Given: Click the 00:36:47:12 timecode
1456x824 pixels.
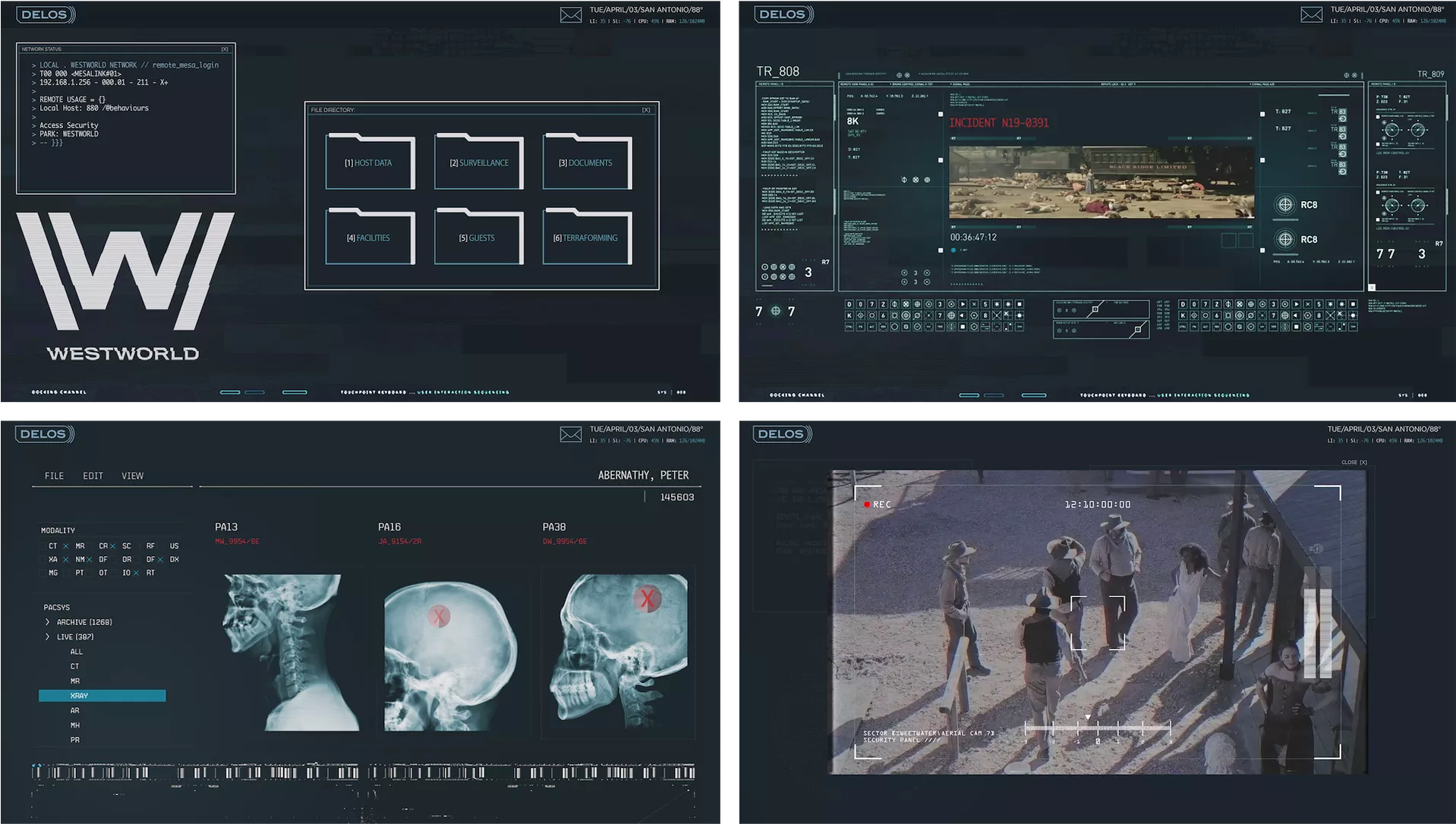Looking at the screenshot, I should (x=973, y=237).
